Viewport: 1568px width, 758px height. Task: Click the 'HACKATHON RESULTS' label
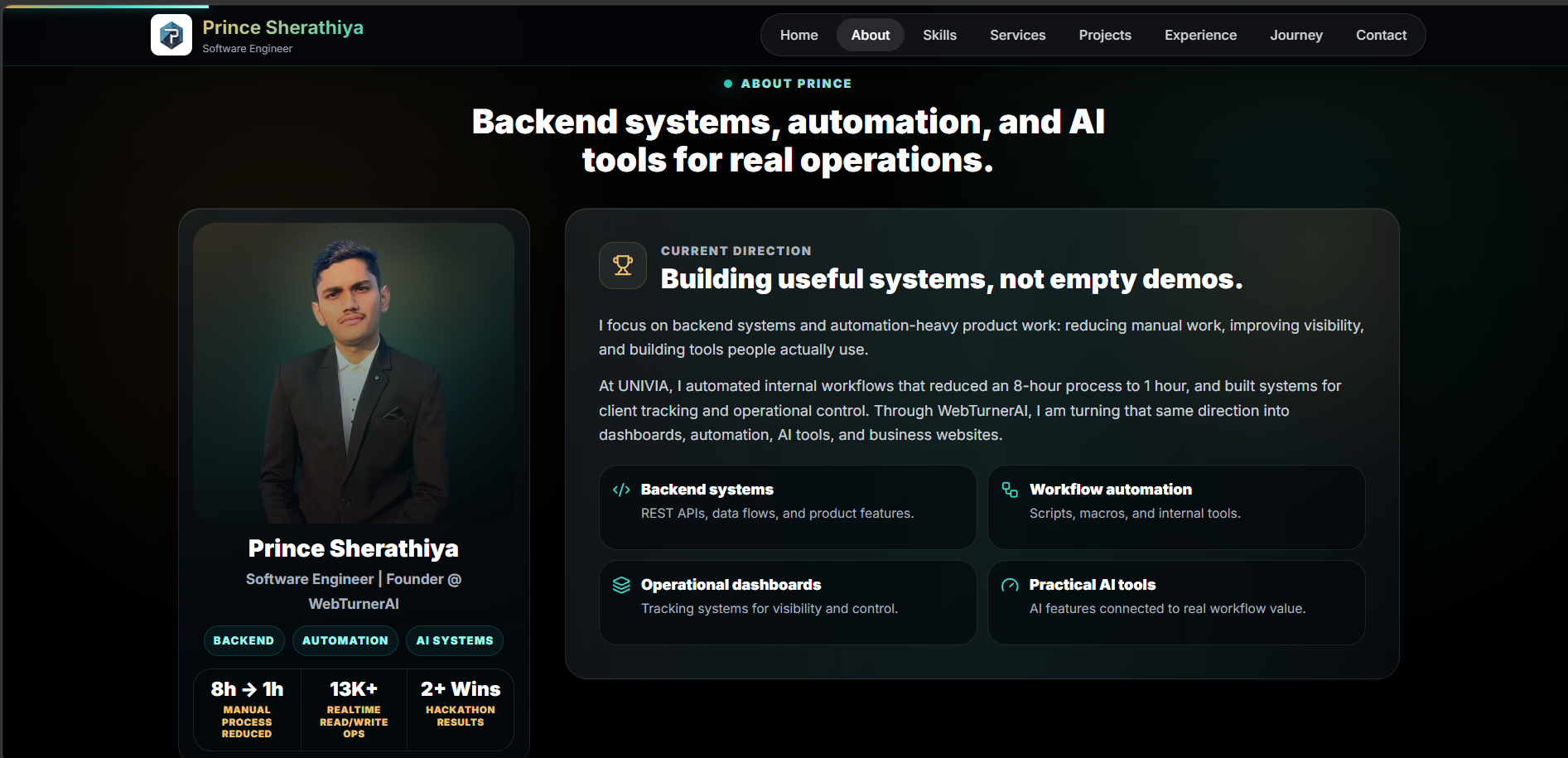[461, 716]
